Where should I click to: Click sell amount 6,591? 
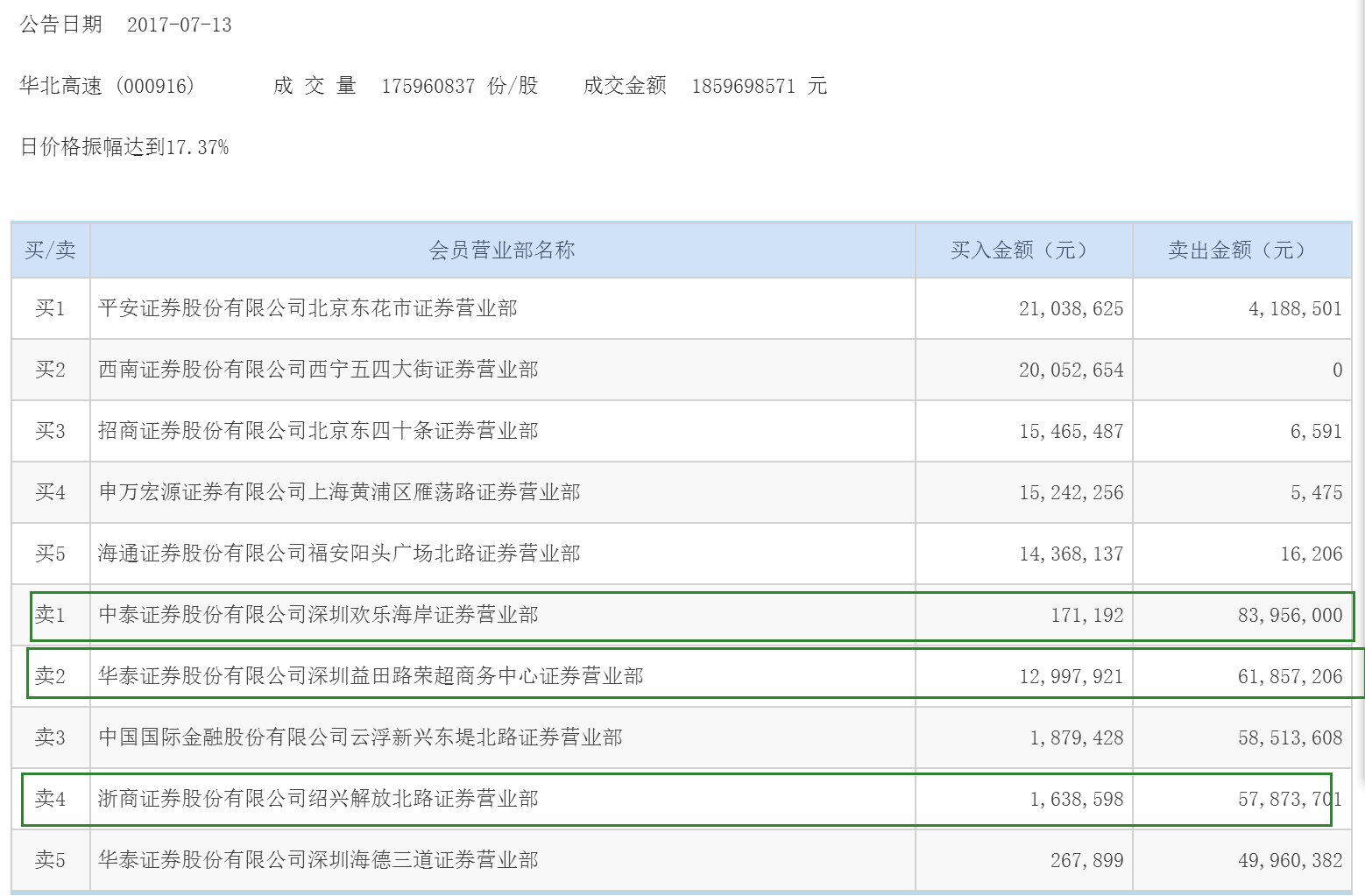point(1316,431)
